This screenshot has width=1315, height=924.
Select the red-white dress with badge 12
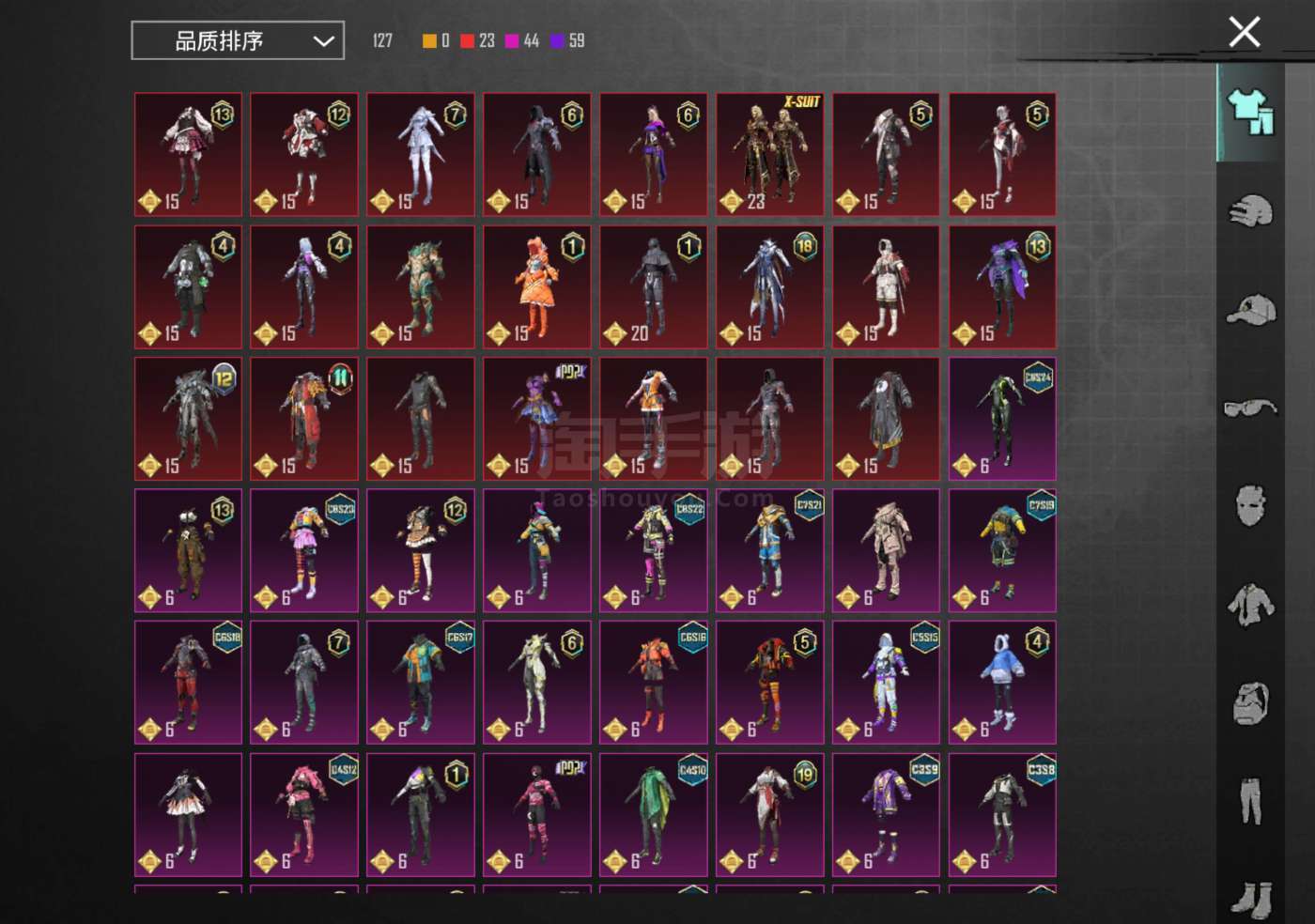tap(304, 155)
